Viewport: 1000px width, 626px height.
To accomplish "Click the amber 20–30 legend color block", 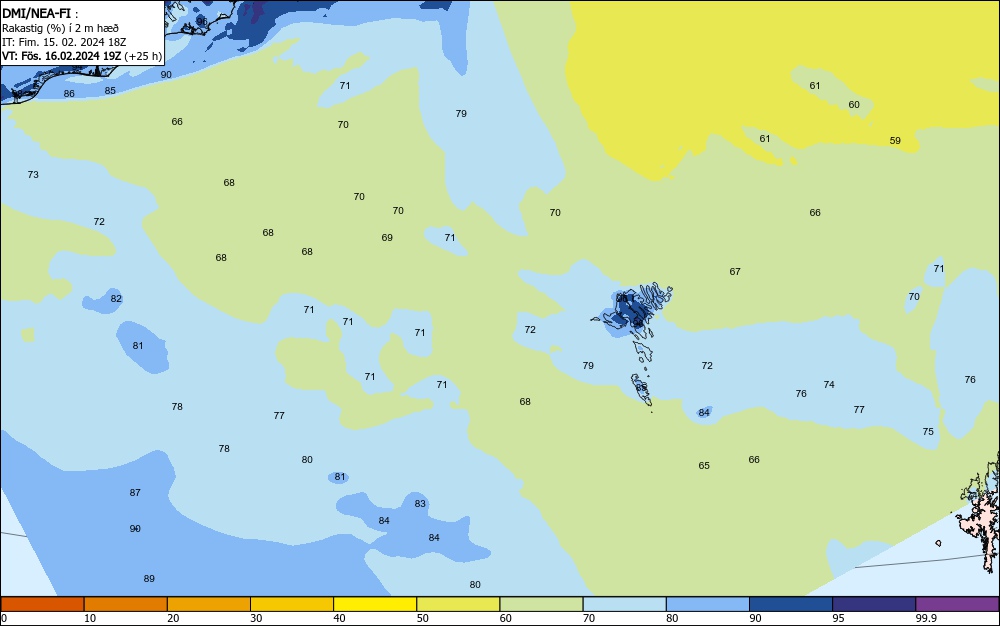I will tap(209, 604).
